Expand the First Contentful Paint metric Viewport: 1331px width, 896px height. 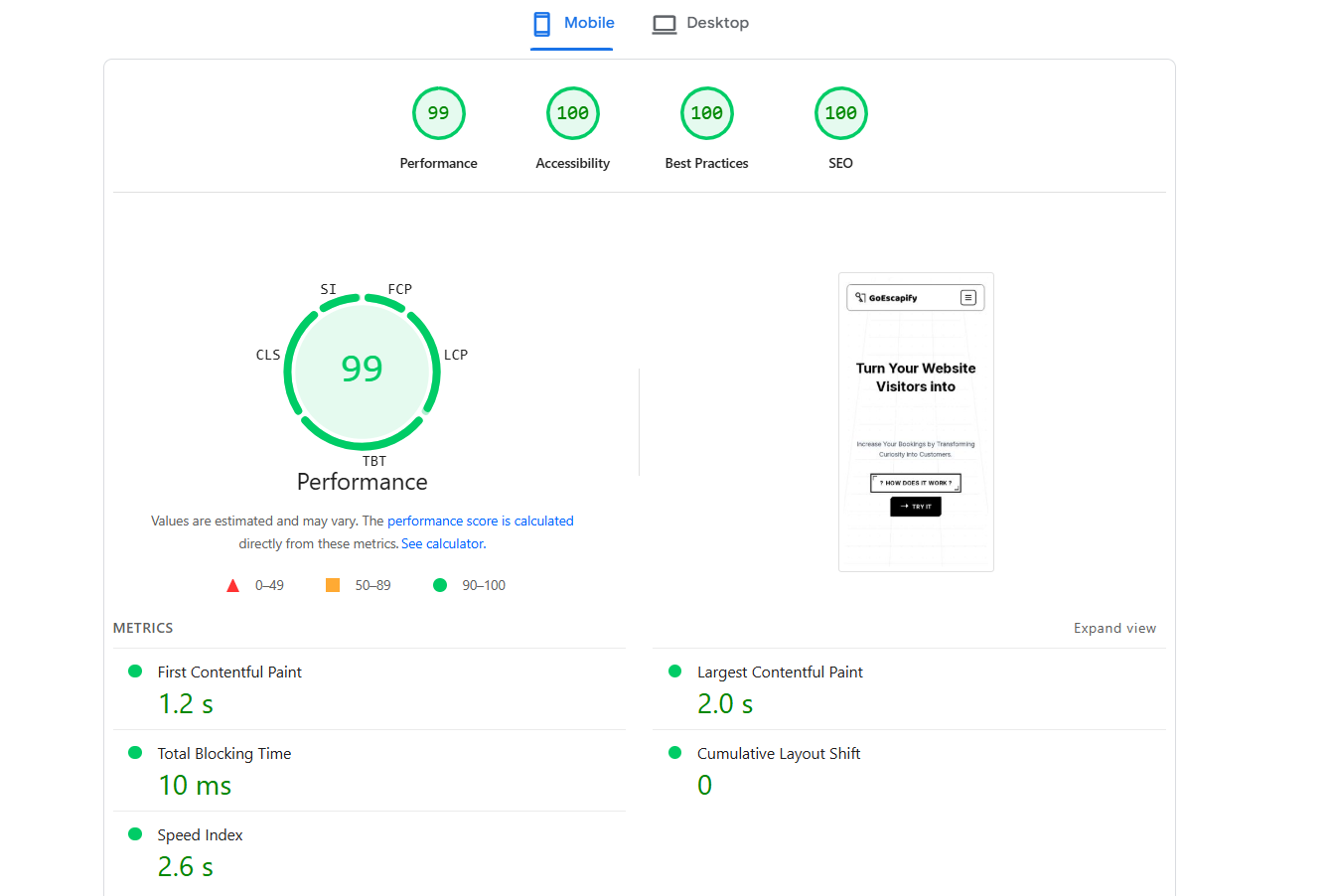[229, 672]
